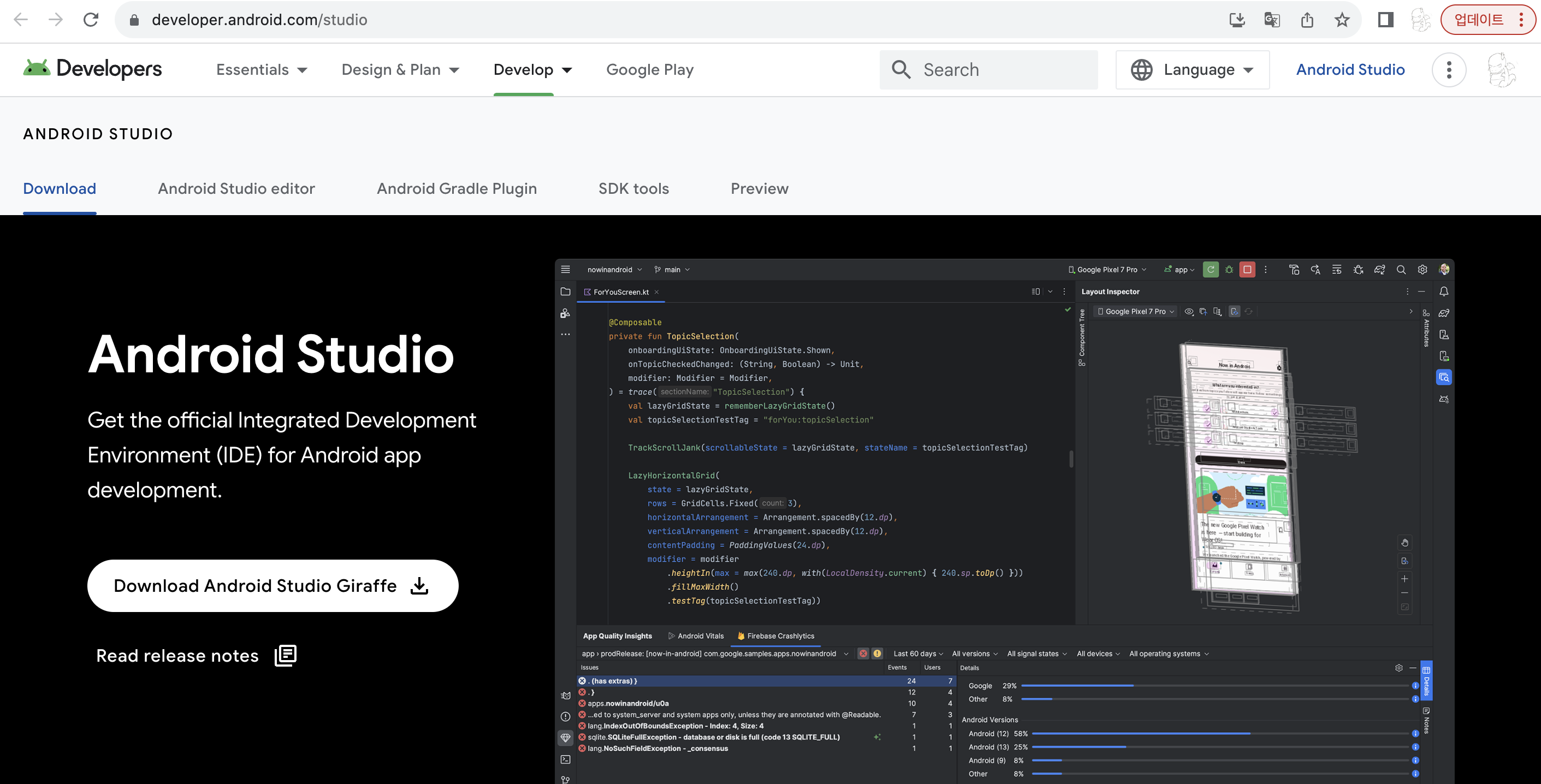
Task: Expand the Essentials dropdown menu
Action: tap(262, 70)
